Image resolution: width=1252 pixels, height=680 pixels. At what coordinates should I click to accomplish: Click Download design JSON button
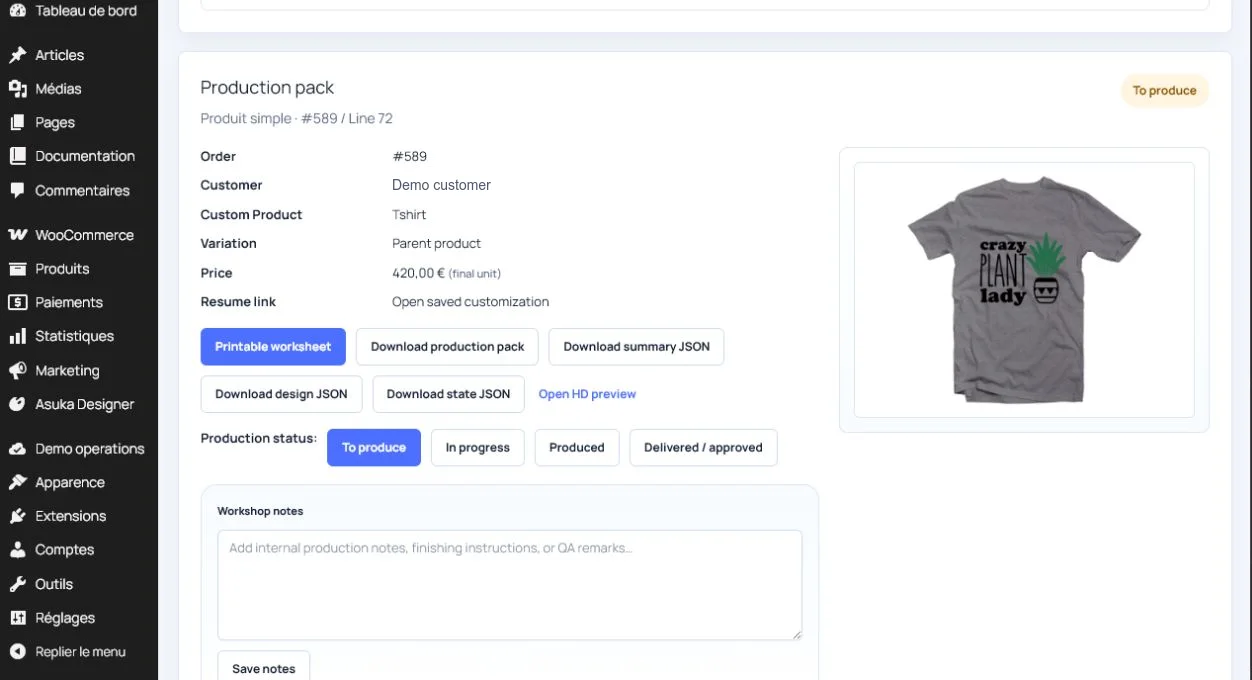[x=281, y=394]
